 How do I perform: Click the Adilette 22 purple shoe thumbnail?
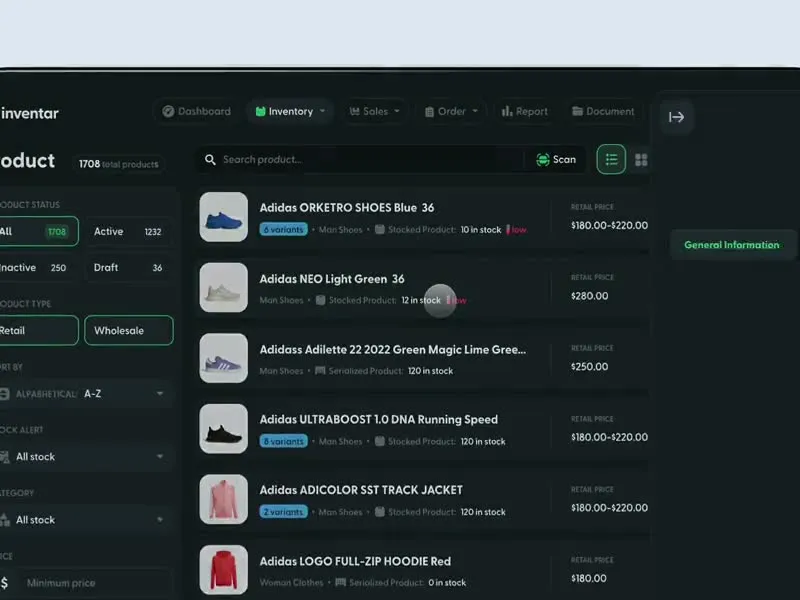pyautogui.click(x=223, y=358)
